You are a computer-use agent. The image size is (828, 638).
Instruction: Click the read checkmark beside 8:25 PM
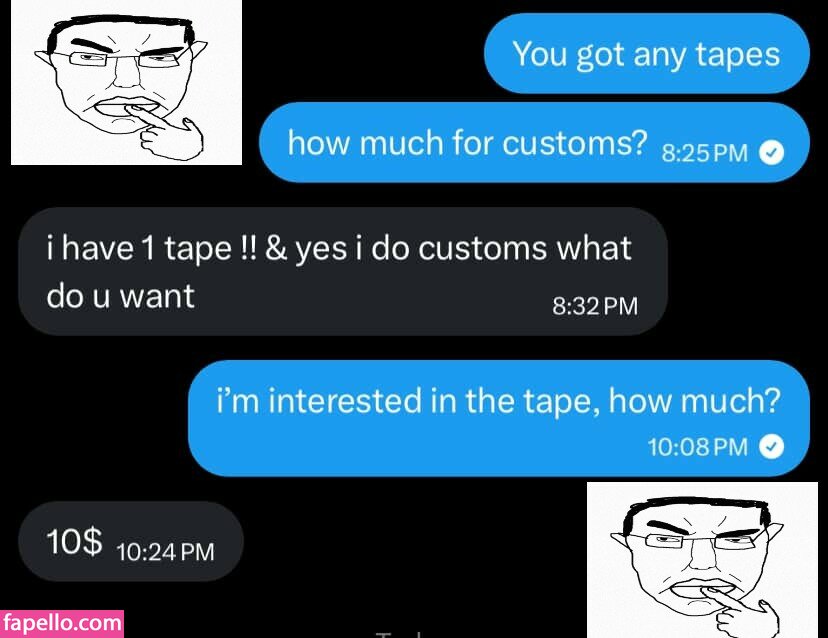[771, 153]
